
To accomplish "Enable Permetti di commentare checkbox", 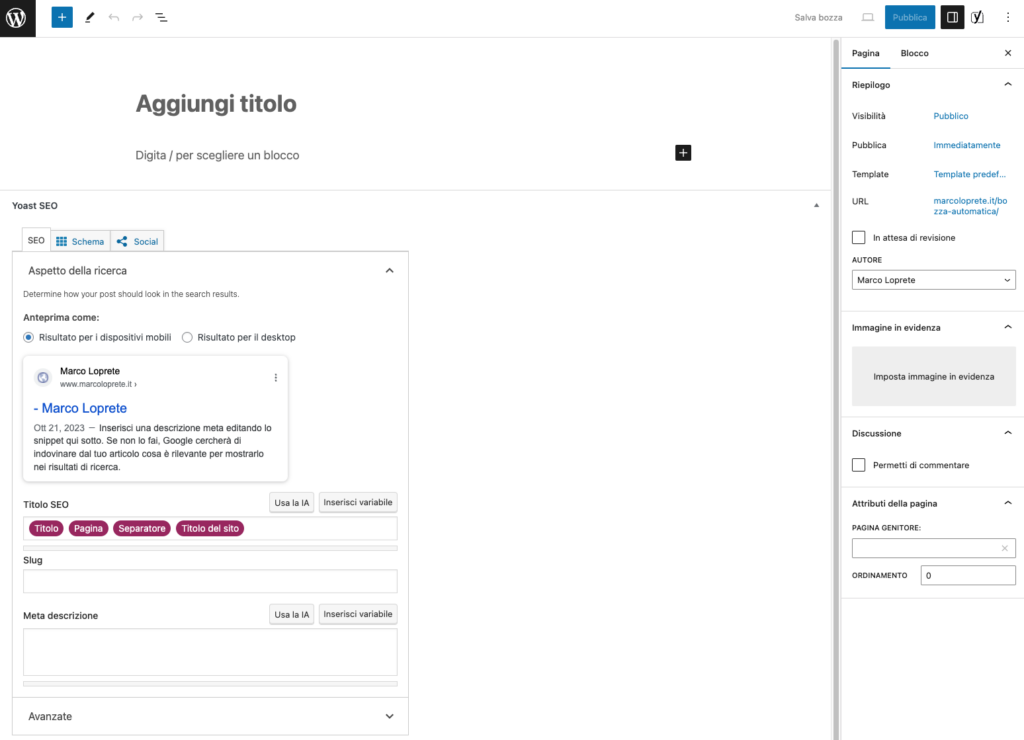I will pyautogui.click(x=859, y=464).
